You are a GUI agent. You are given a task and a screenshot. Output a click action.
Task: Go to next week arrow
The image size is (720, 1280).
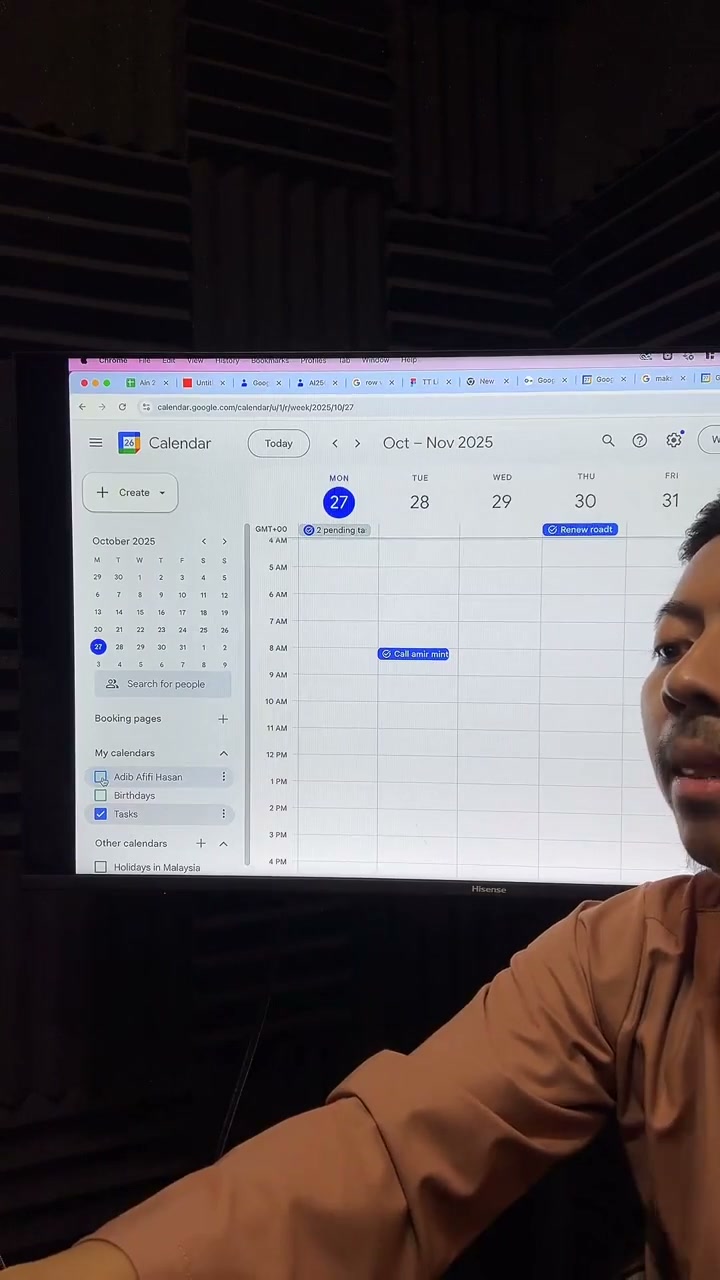[357, 443]
